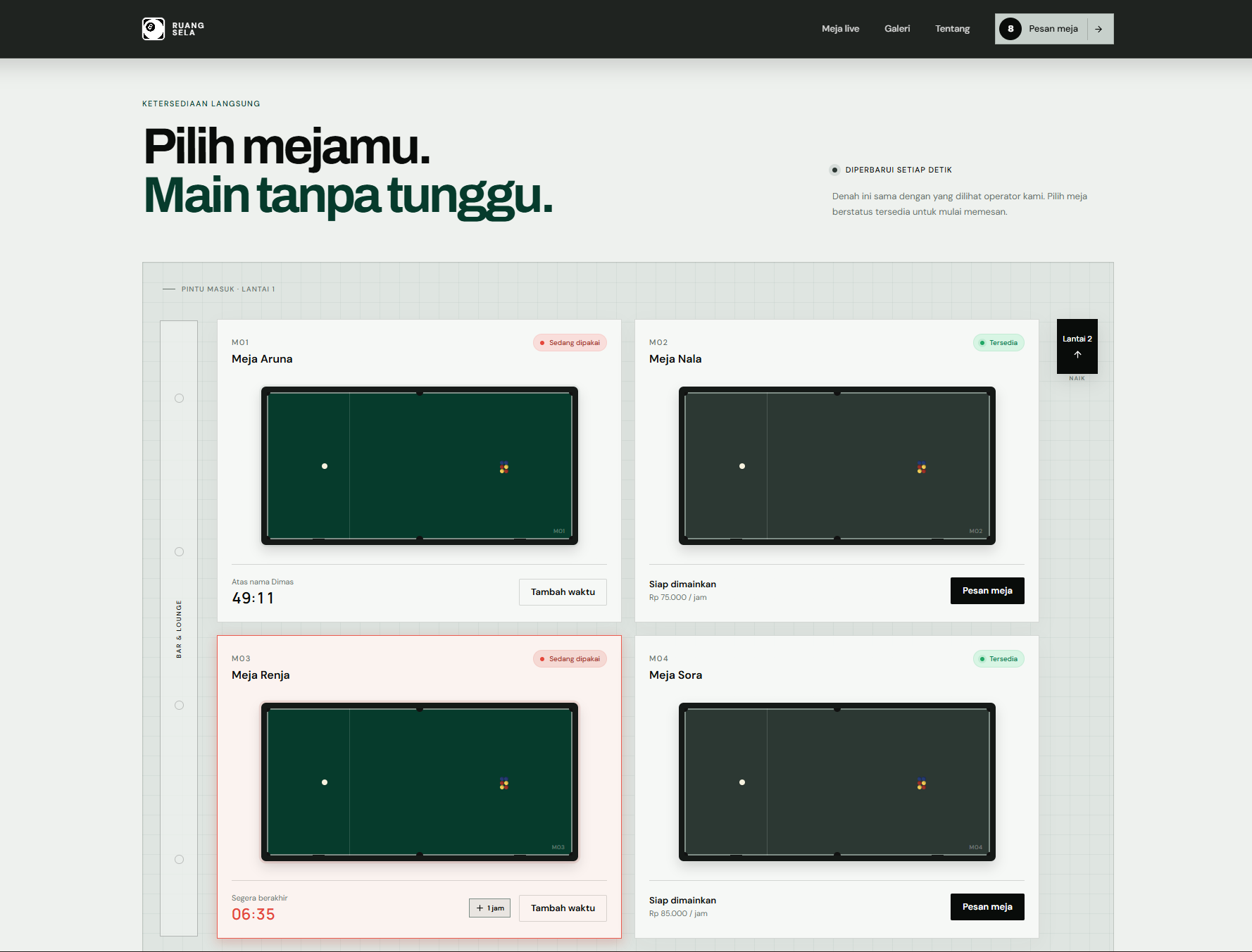The width and height of the screenshot is (1252, 952).
Task: Open the Meja live nav item
Action: click(840, 29)
